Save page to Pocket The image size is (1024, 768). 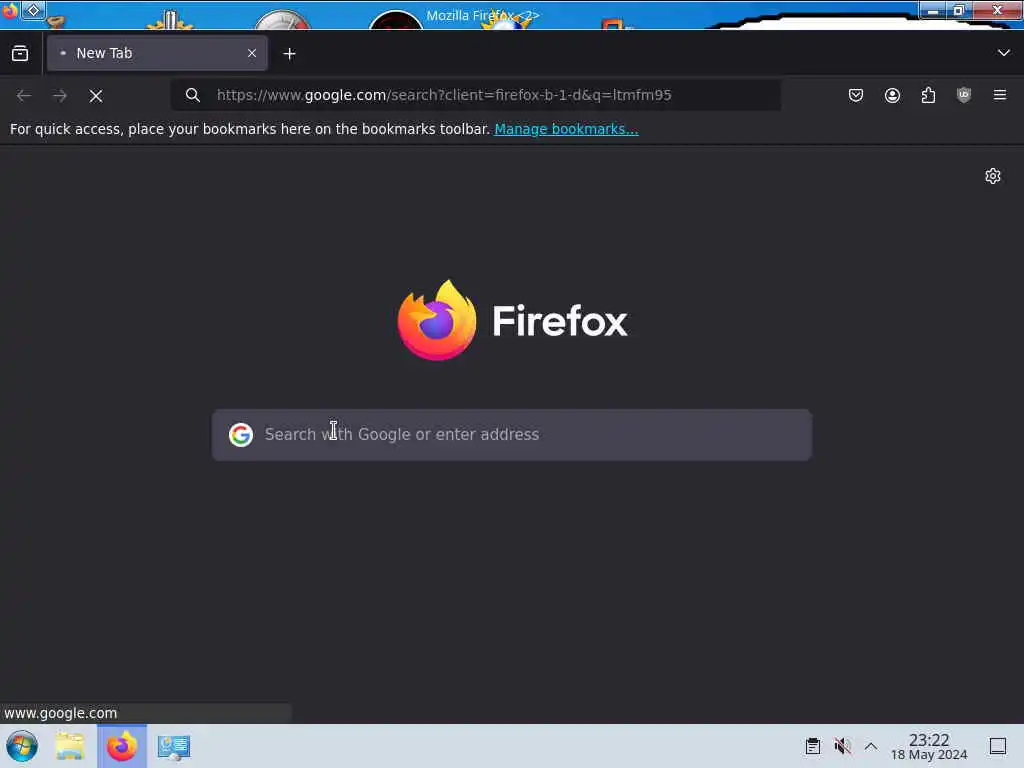pyautogui.click(x=856, y=95)
